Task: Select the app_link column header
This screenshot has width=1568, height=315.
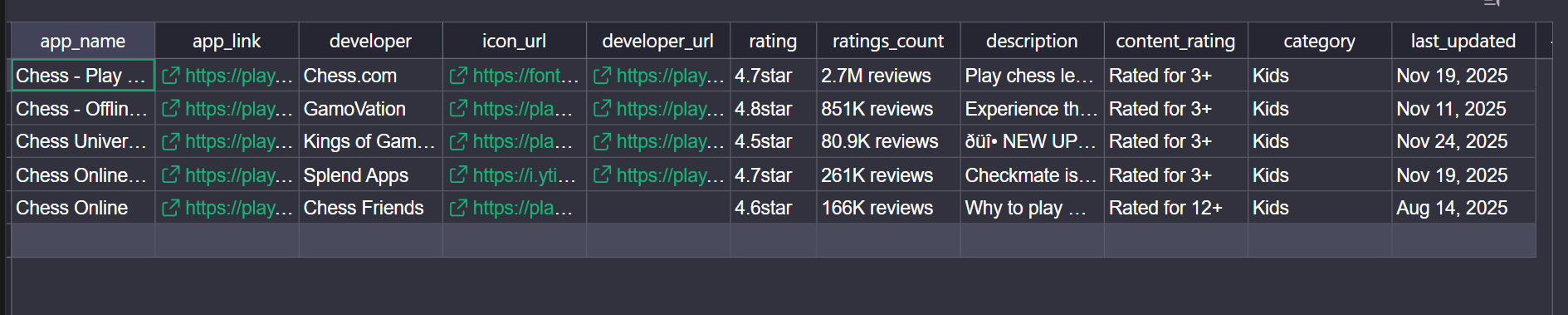Action: pyautogui.click(x=227, y=41)
